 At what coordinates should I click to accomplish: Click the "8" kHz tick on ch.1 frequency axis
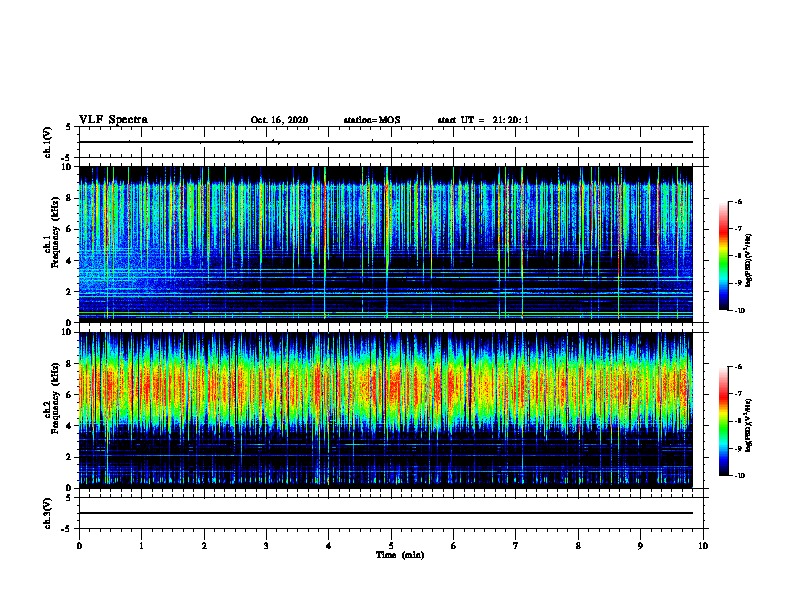pos(69,198)
